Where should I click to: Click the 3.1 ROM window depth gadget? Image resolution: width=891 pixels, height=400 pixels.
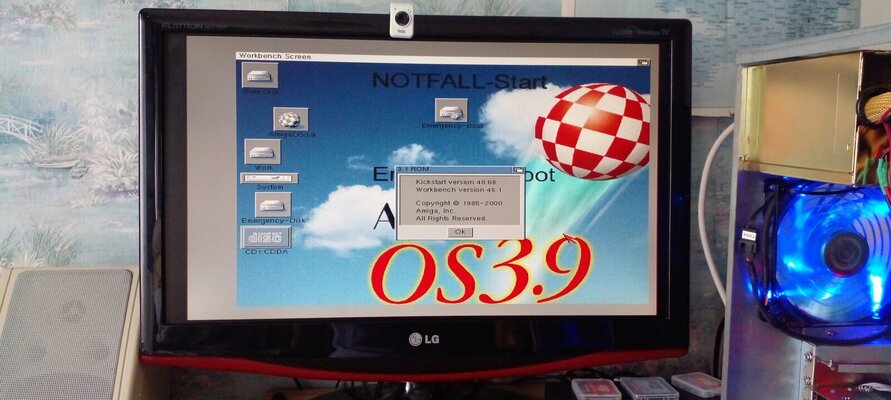(492, 170)
